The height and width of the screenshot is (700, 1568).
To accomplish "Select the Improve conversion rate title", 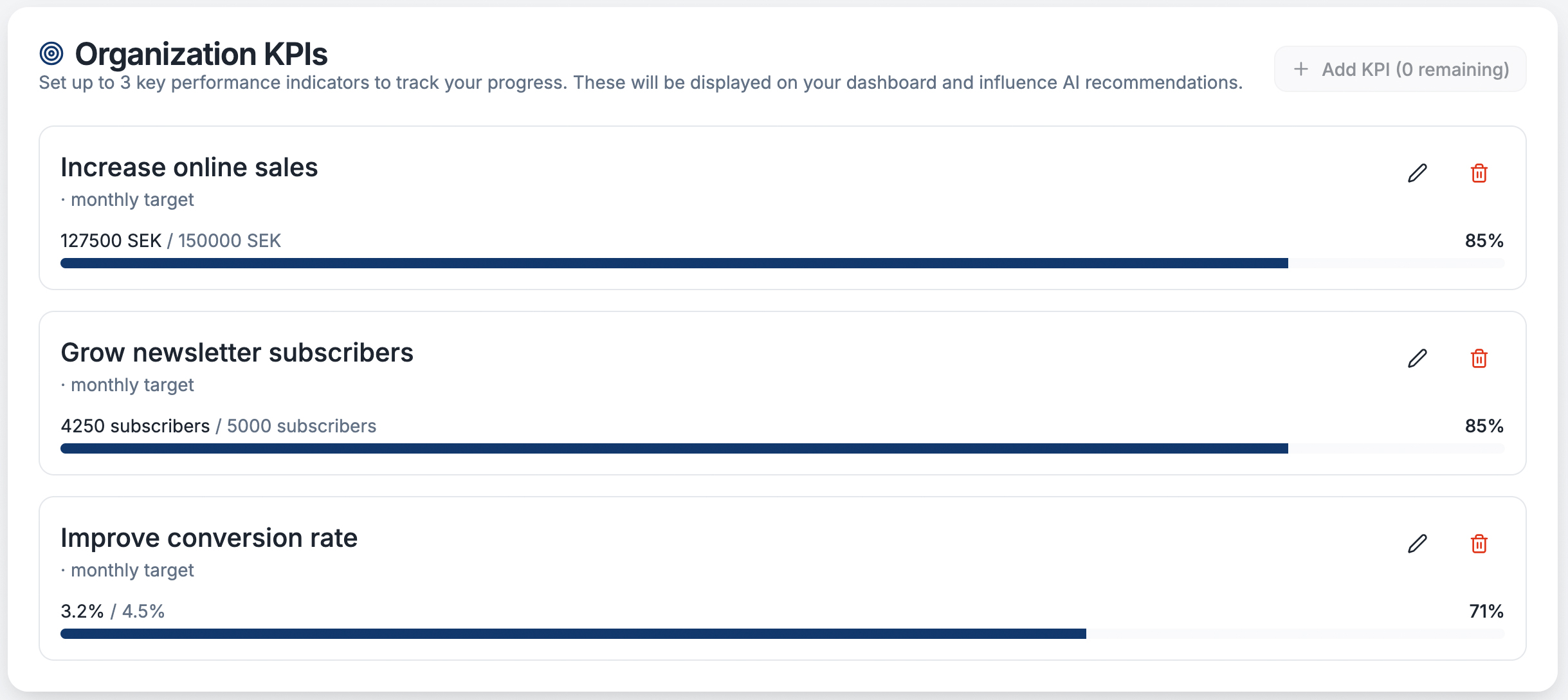I will (209, 538).
